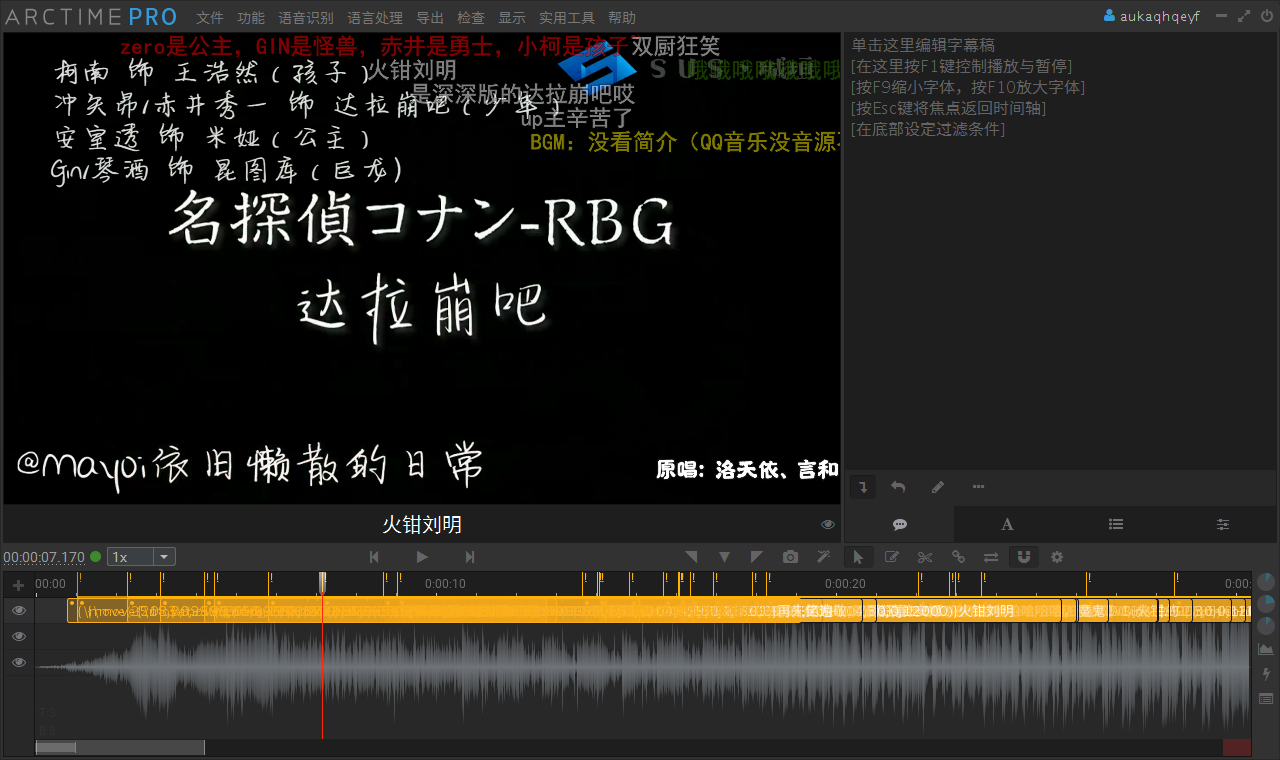The image size is (1280, 760).
Task: Click the 0:00:20 mark on the ruler
Action: [845, 584]
